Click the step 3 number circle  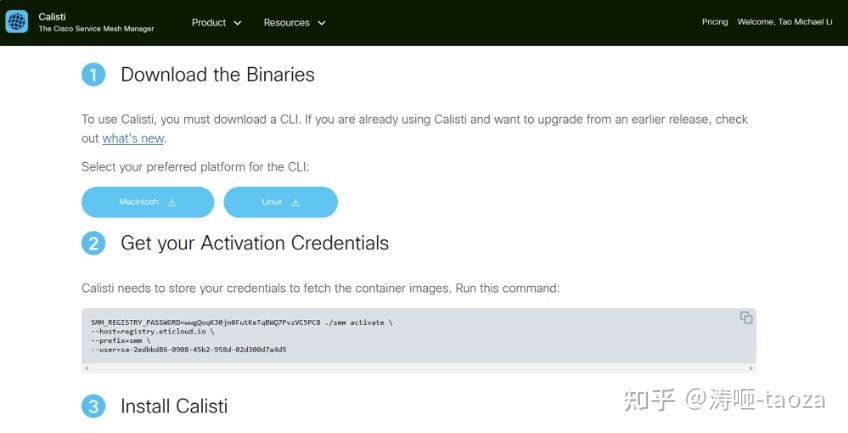coord(93,406)
